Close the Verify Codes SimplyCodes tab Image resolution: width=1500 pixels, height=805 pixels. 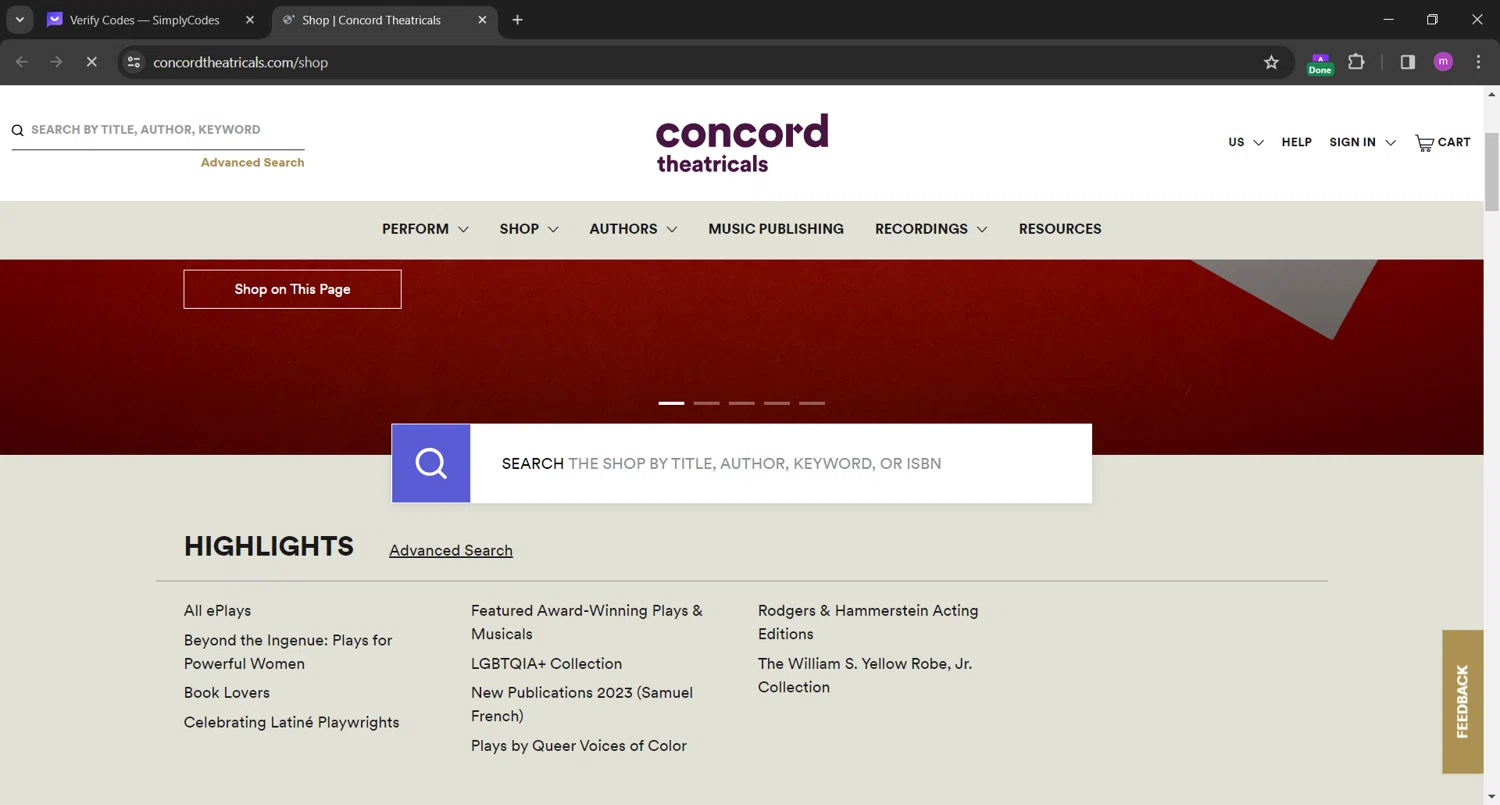point(250,20)
